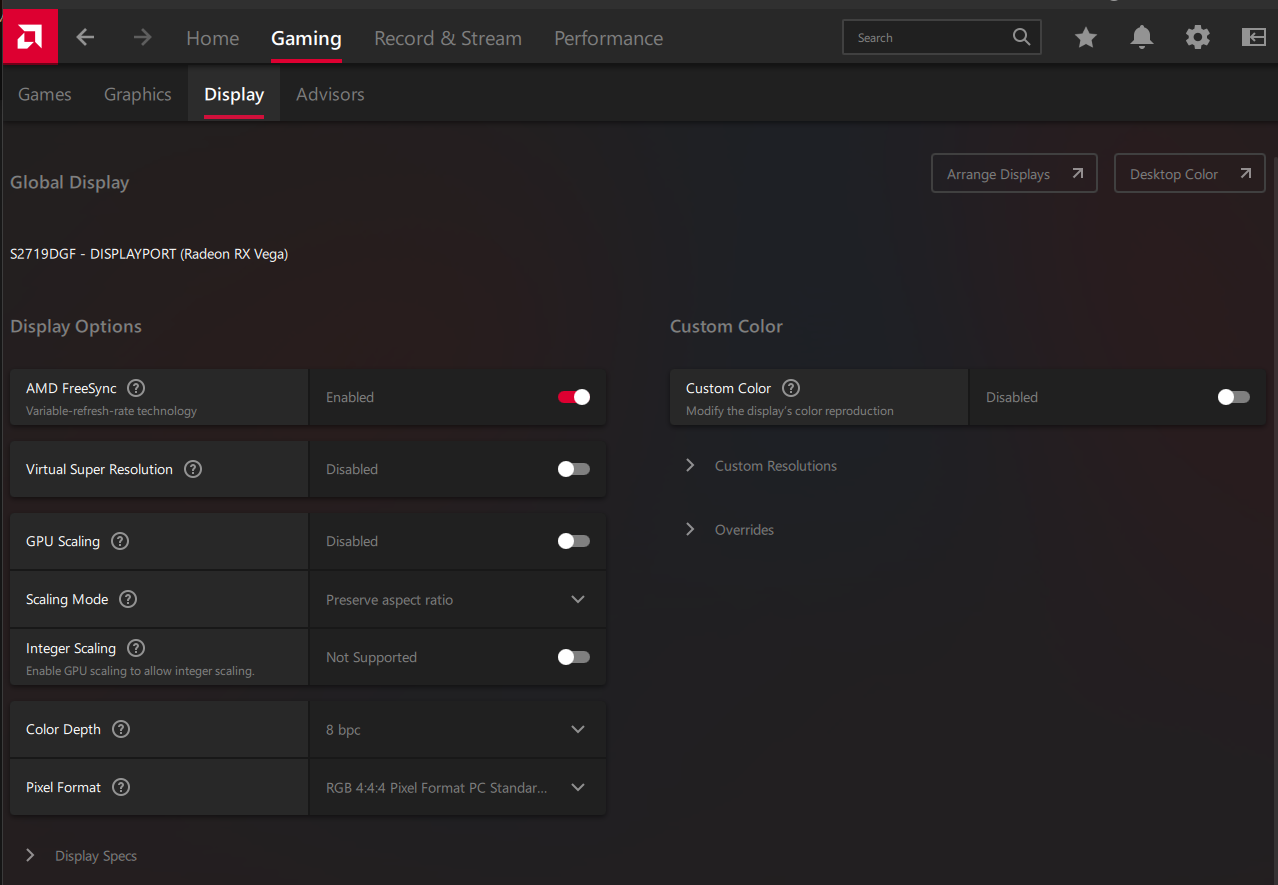1278x885 pixels.
Task: Open the Scaling Mode dropdown
Action: click(x=458, y=599)
